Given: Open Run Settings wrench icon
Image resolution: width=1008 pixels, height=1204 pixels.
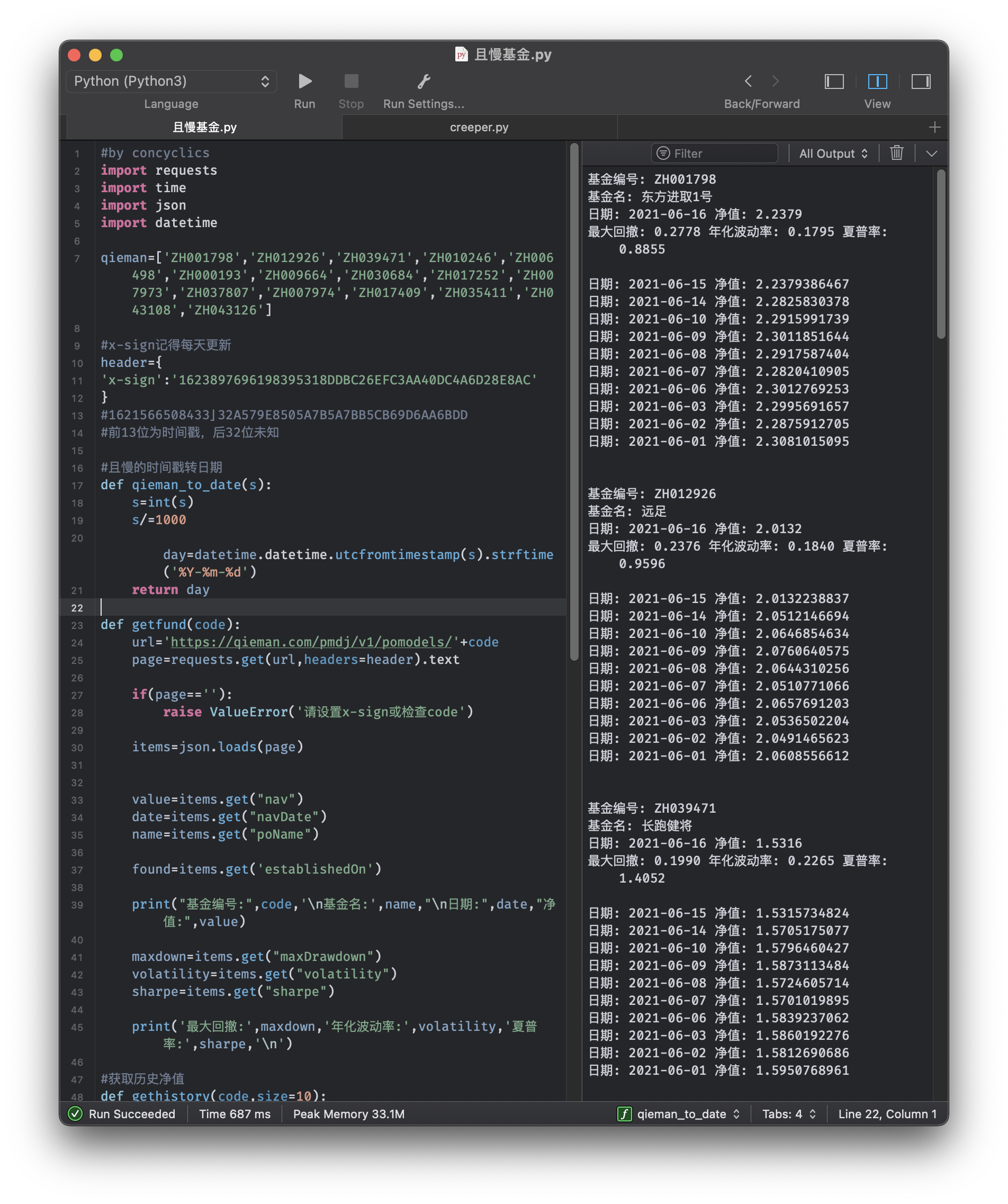Looking at the screenshot, I should pos(424,82).
